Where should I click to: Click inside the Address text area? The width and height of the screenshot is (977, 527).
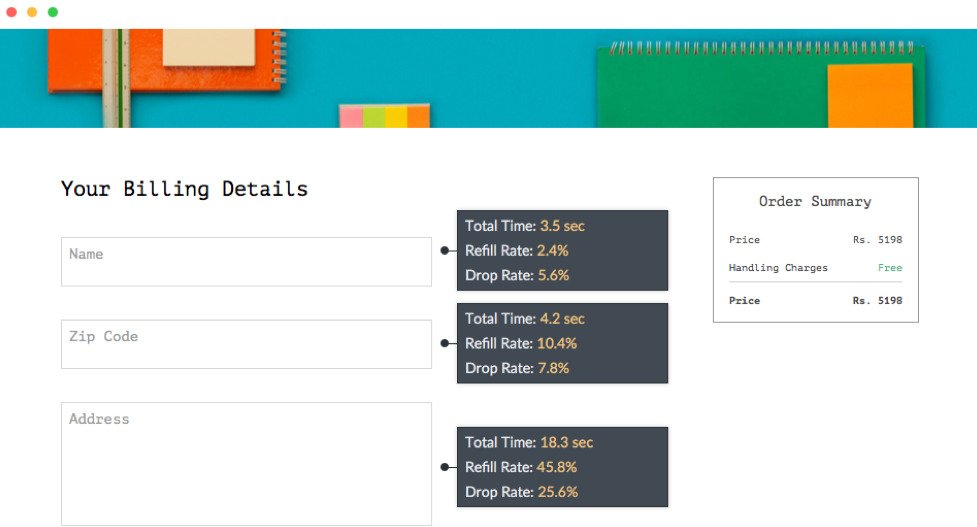(x=246, y=464)
